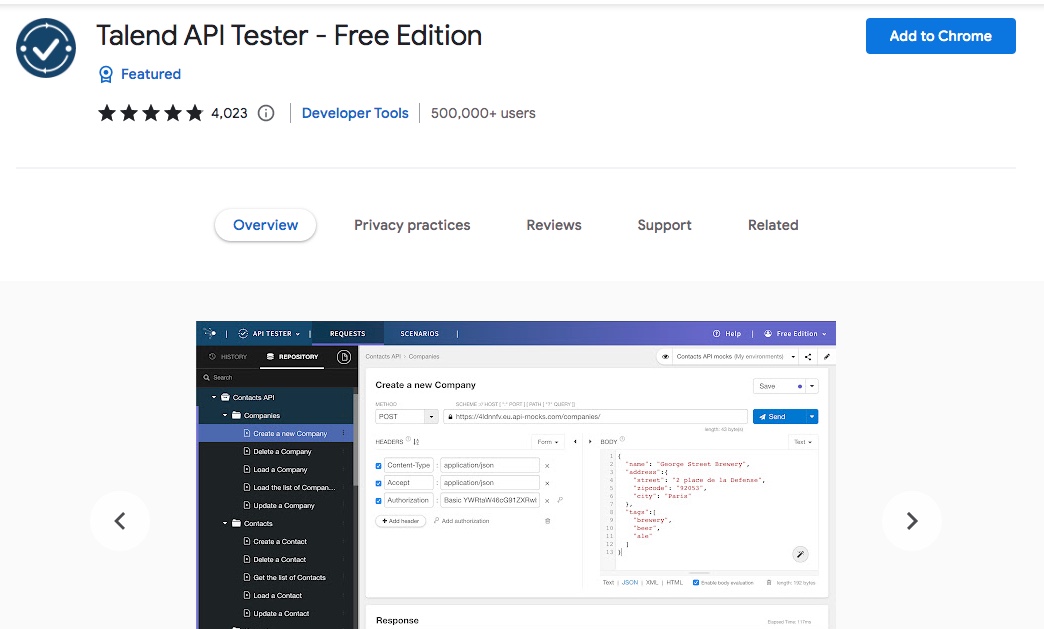Toggle the Content-Type header checkbox
The height and width of the screenshot is (629, 1044).
coord(379,466)
